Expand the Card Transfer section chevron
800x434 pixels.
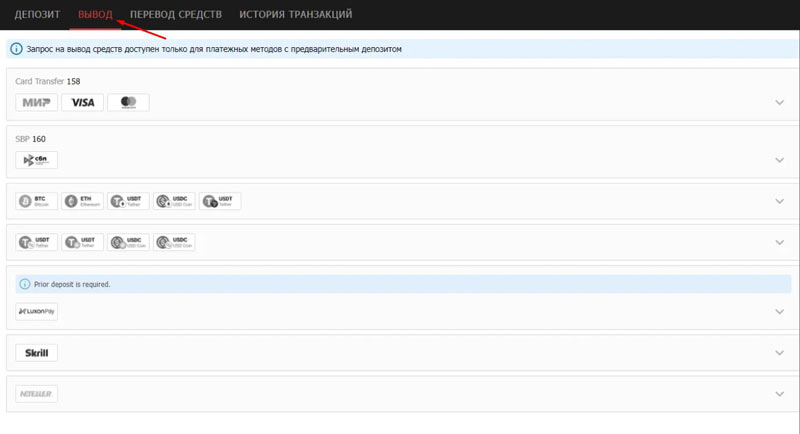pyautogui.click(x=780, y=102)
